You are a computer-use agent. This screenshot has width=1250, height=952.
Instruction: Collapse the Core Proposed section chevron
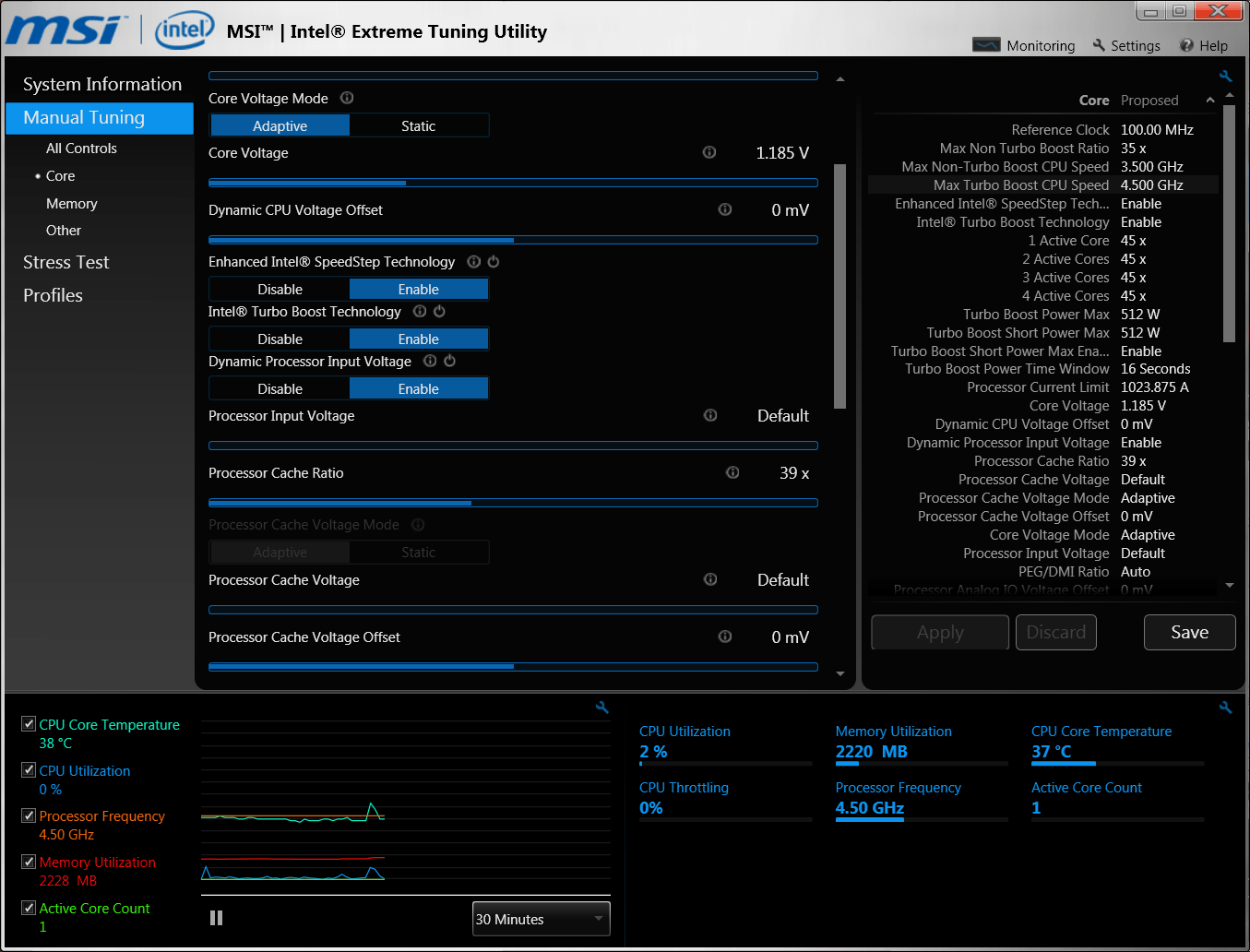(1210, 100)
